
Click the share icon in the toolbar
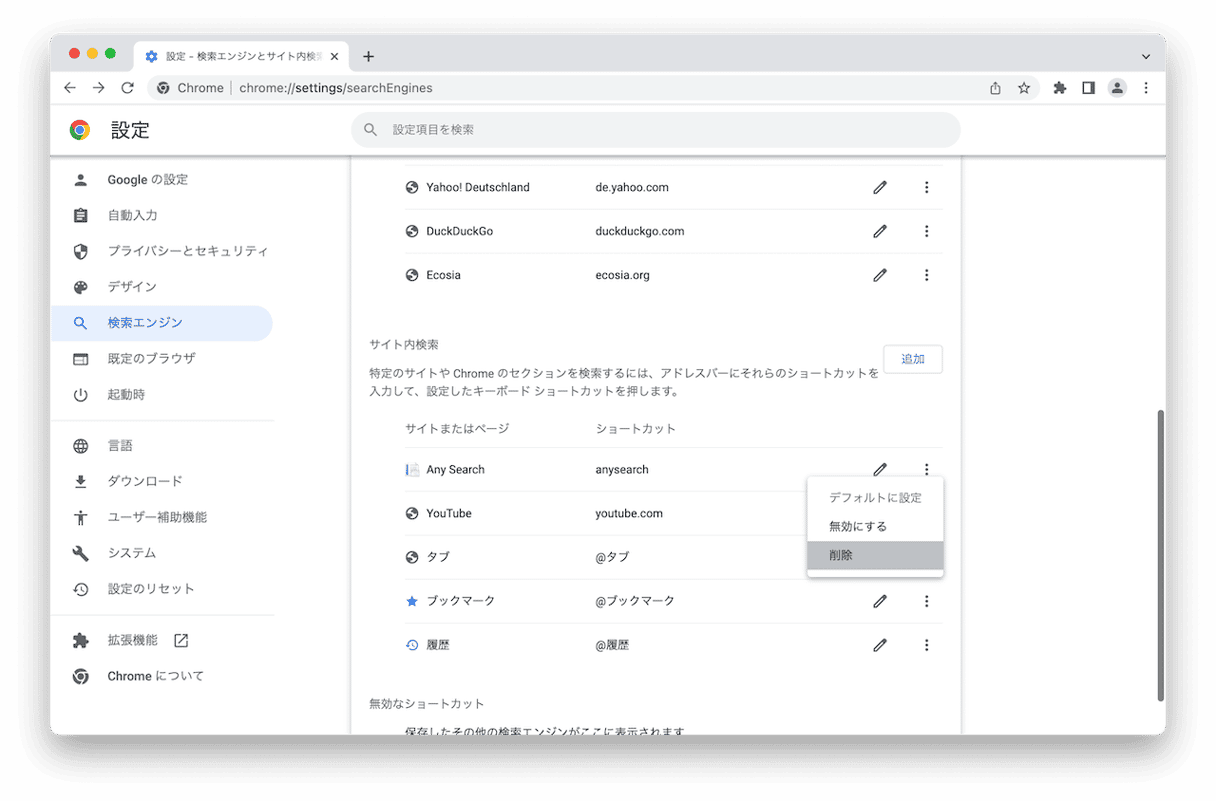click(994, 88)
